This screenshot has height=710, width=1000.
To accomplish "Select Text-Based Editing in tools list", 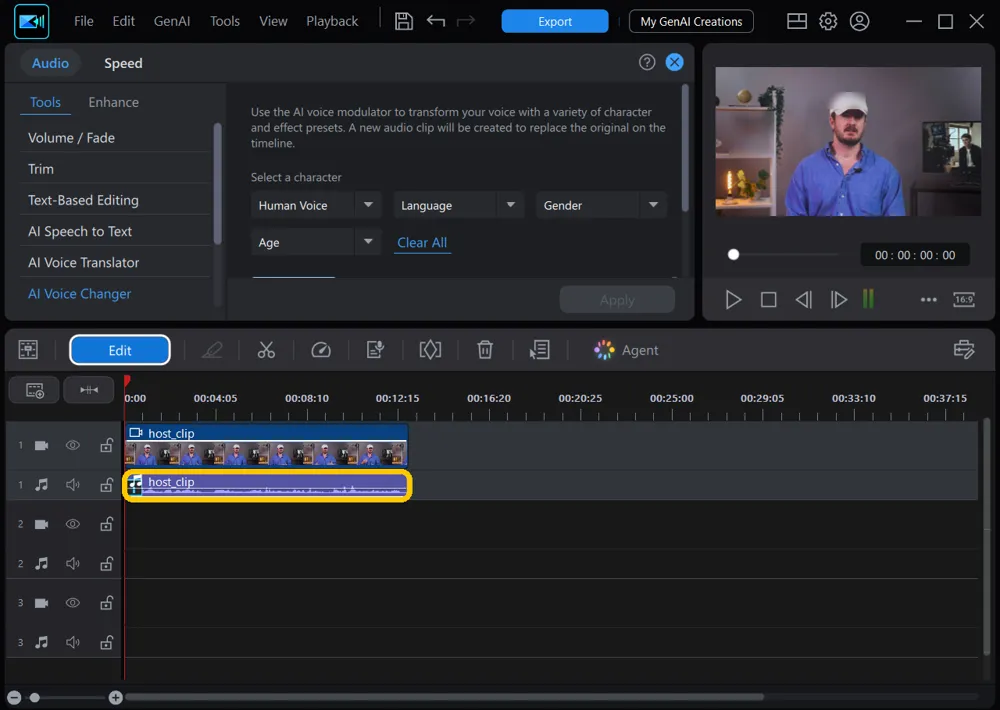I will point(83,200).
